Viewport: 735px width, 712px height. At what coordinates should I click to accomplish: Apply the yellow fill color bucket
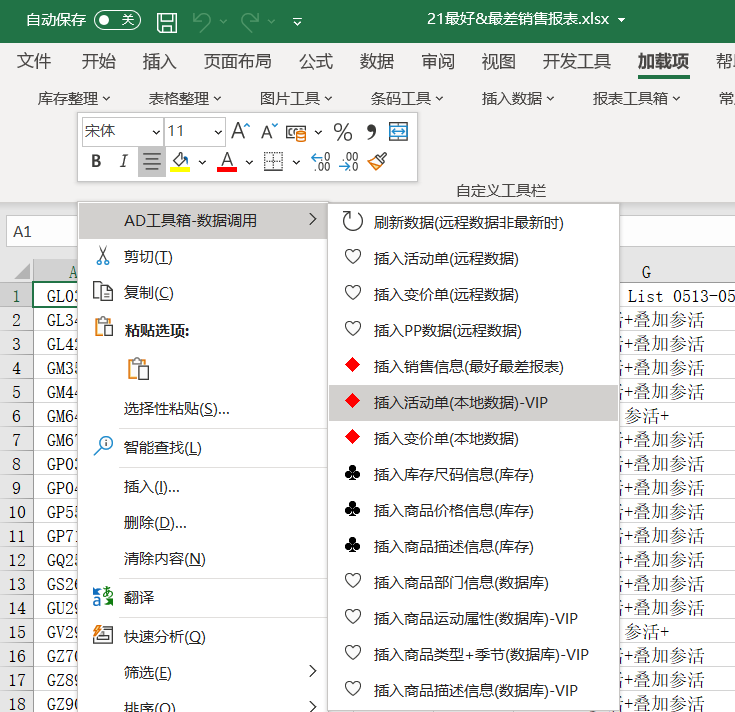(x=180, y=162)
